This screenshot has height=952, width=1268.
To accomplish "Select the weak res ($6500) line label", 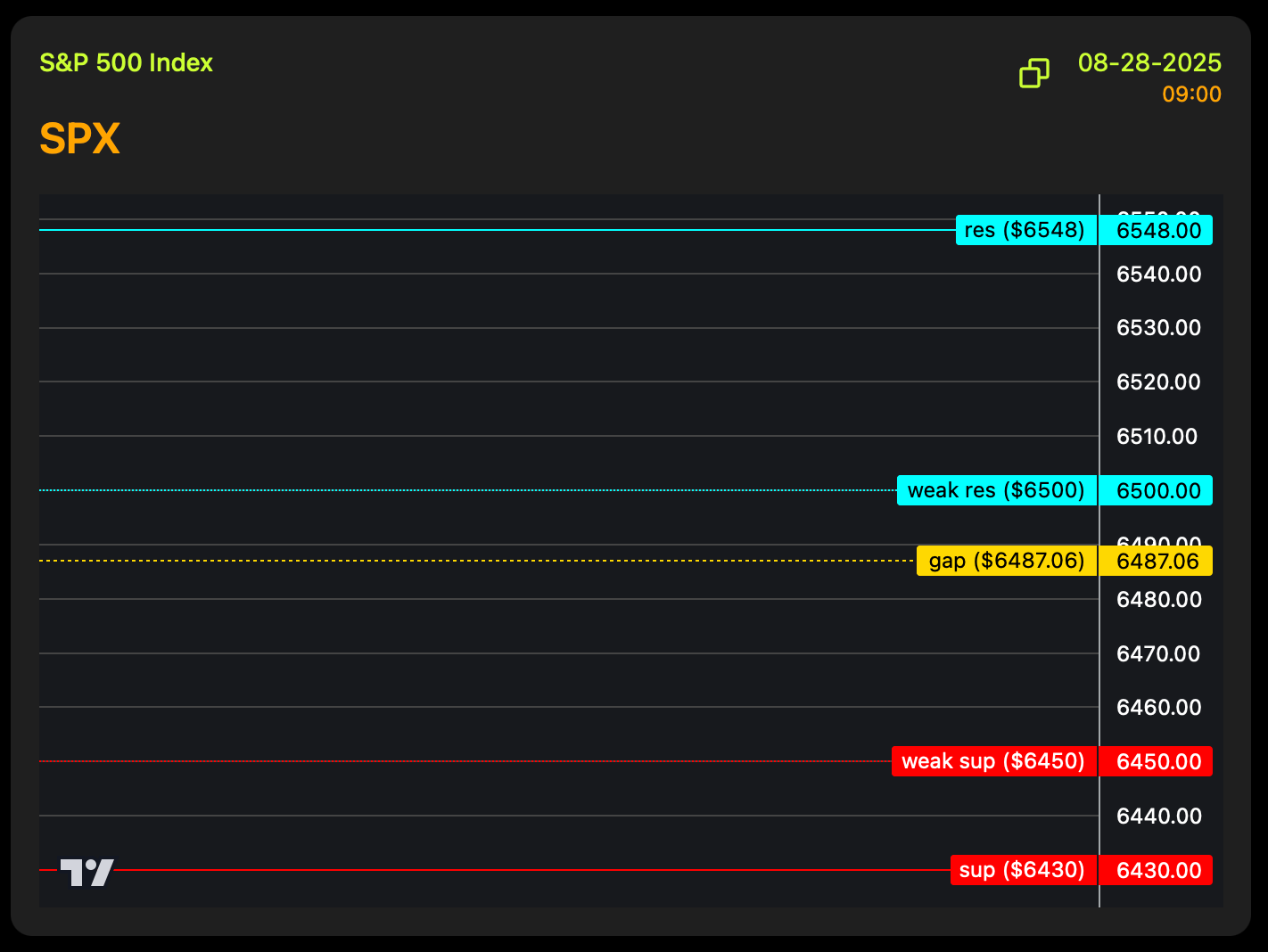I will (996, 490).
